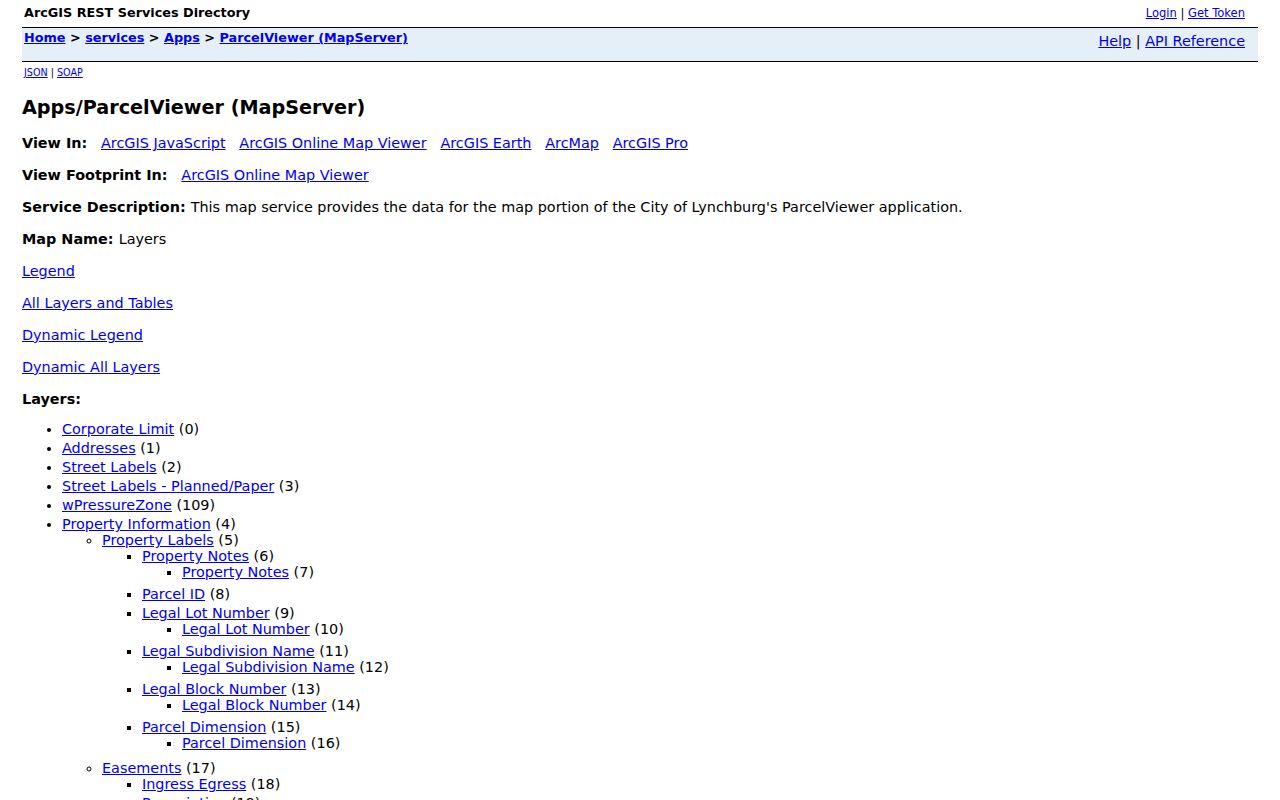Image resolution: width=1280 pixels, height=800 pixels.
Task: Click the Legal Block Number (14) link
Action: tap(254, 705)
